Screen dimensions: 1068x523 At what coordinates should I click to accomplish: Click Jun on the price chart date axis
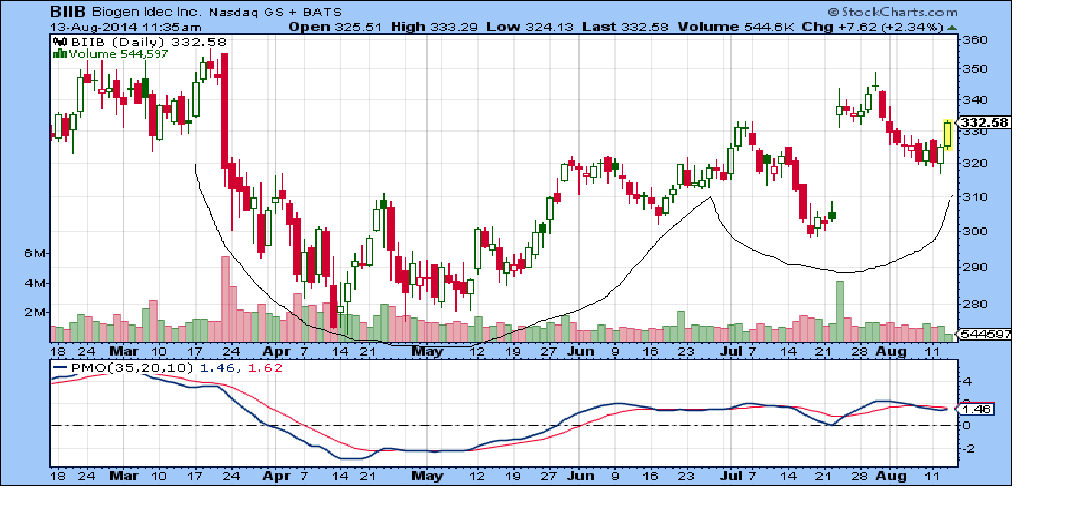point(579,352)
